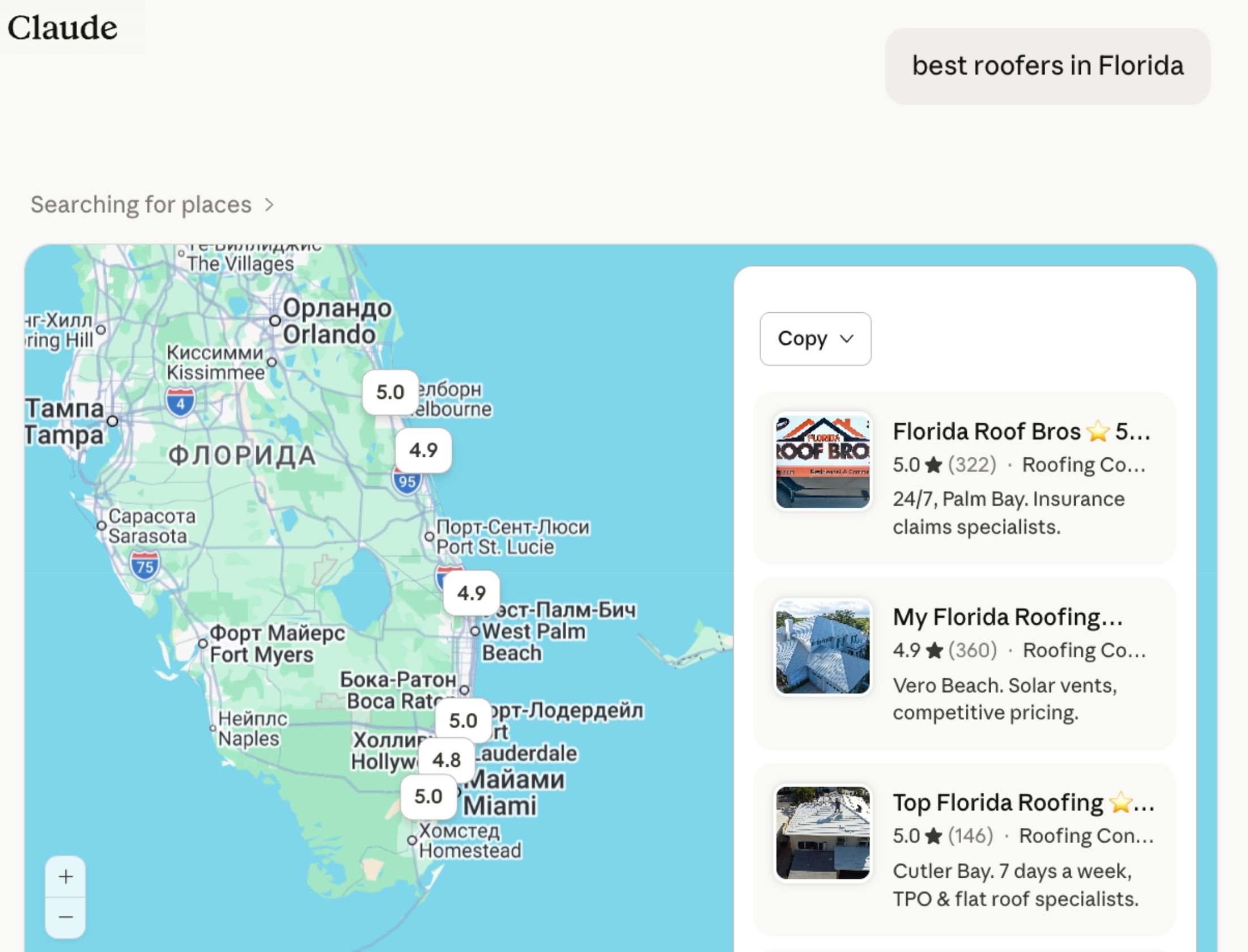
Task: Click the Vero Beach description text
Action: coord(1005,699)
